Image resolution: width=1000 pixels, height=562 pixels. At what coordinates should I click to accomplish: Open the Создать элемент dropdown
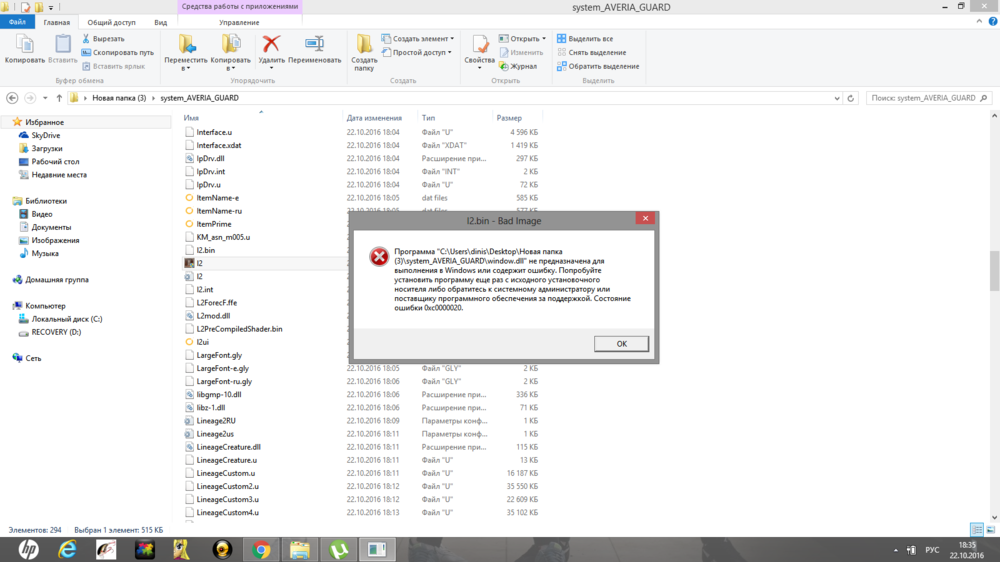tap(419, 39)
